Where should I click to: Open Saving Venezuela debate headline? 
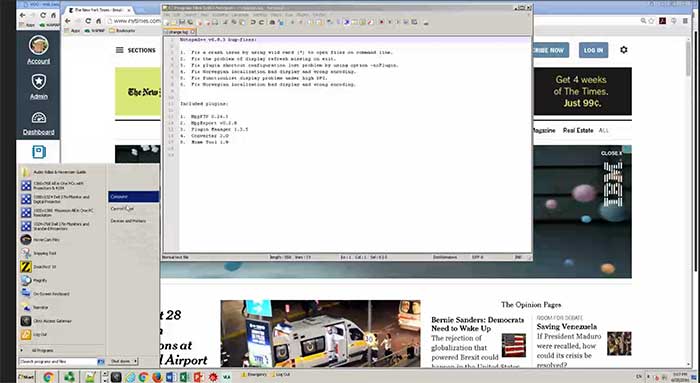567,327
